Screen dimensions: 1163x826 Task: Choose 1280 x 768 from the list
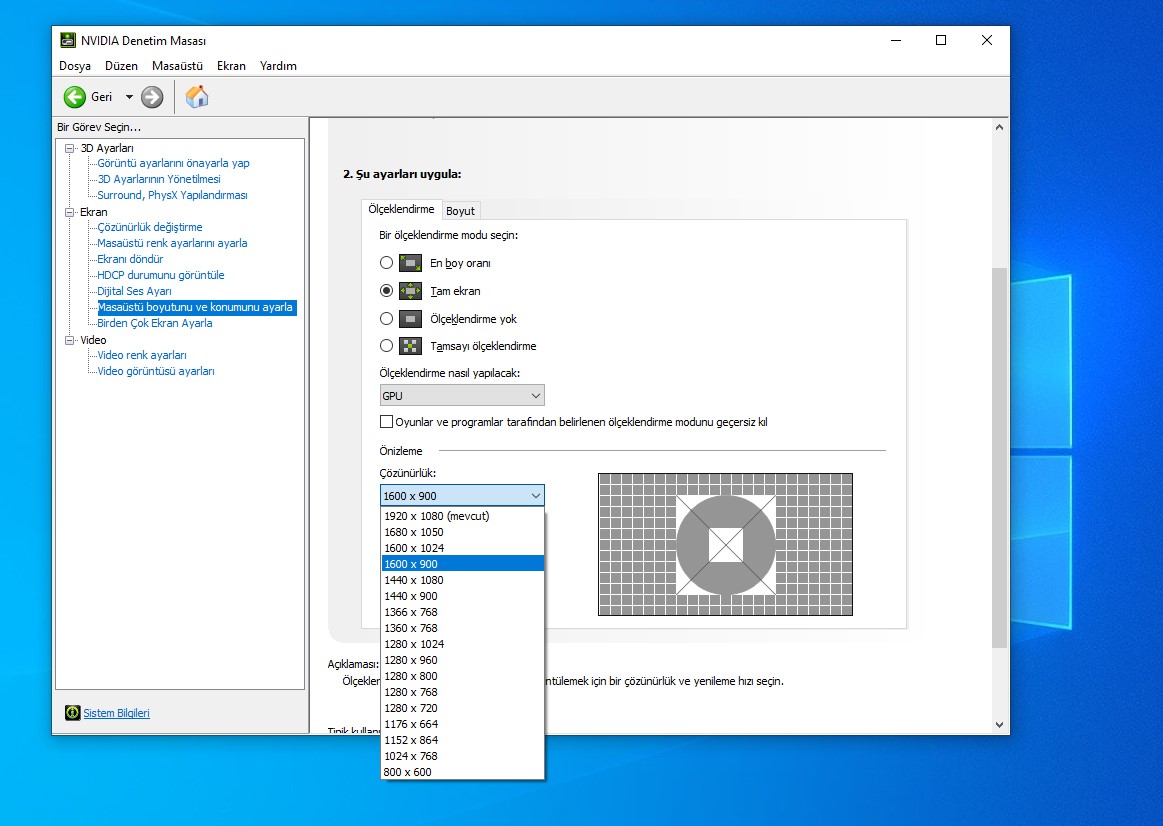(x=463, y=692)
